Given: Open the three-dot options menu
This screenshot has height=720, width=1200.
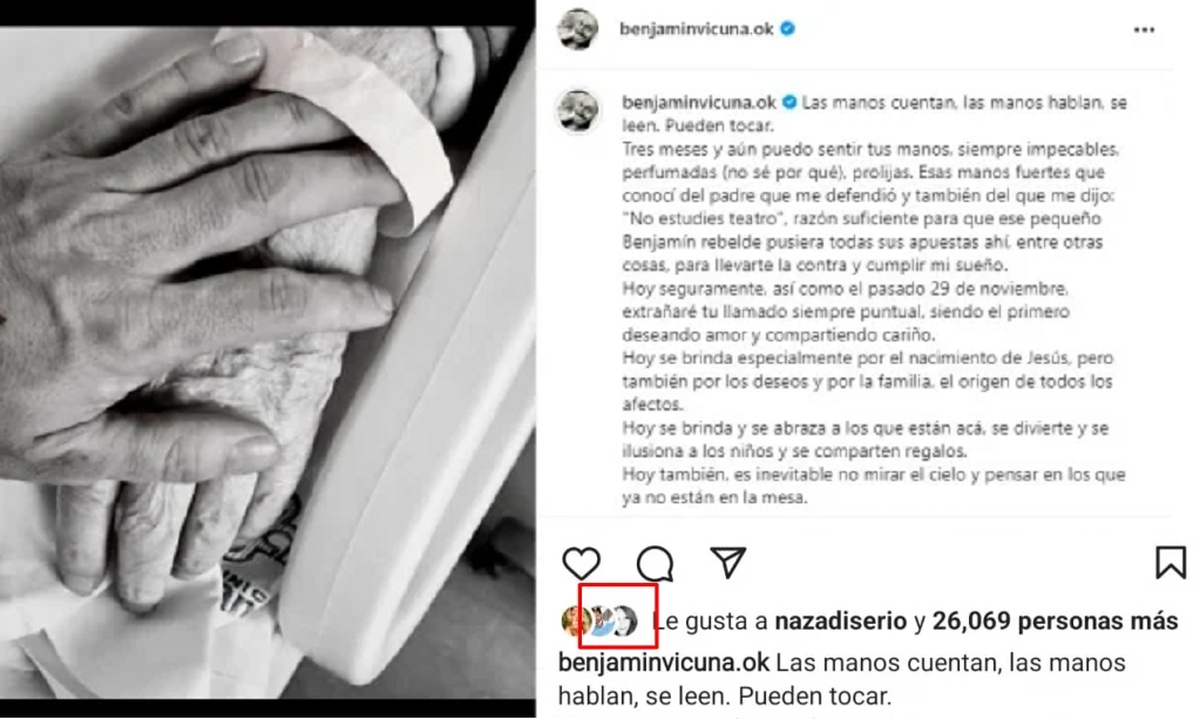Looking at the screenshot, I should [1144, 31].
